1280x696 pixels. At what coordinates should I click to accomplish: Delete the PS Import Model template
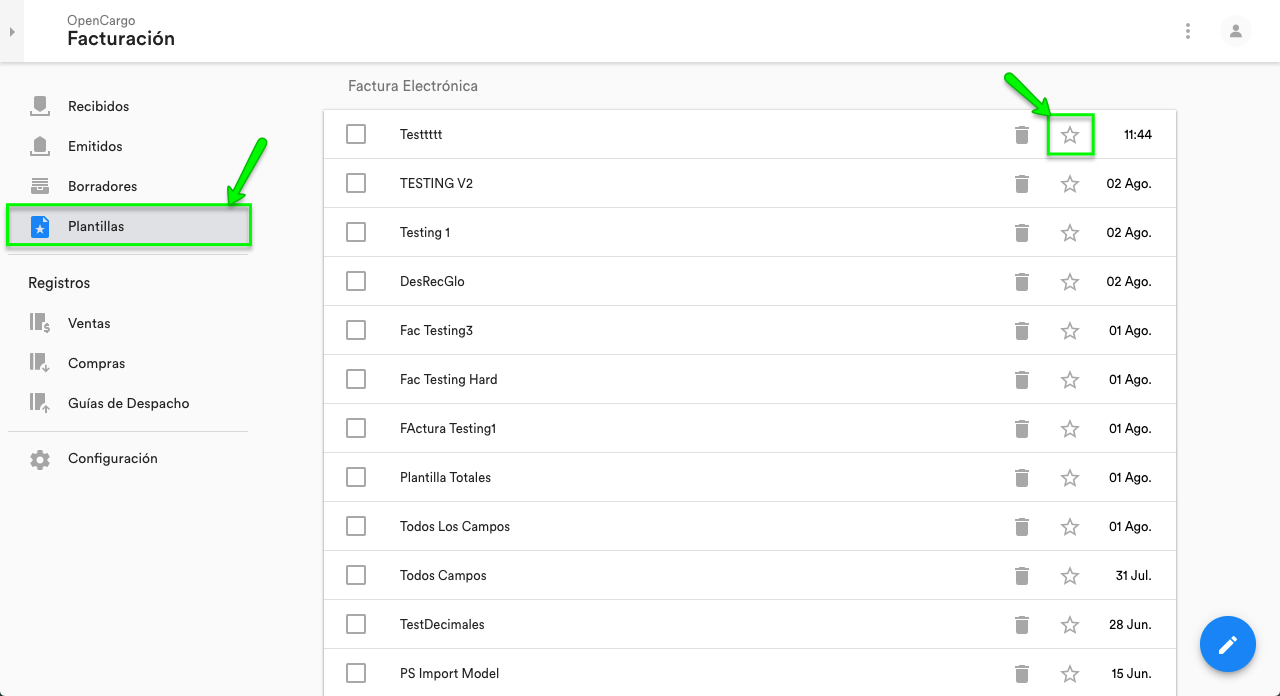point(1021,674)
